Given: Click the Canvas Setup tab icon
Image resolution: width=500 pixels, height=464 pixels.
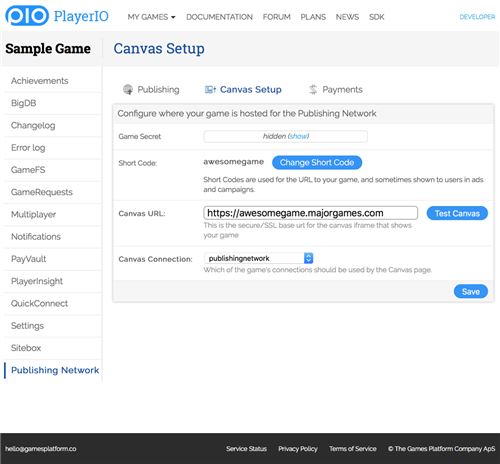Looking at the screenshot, I should pos(210,89).
